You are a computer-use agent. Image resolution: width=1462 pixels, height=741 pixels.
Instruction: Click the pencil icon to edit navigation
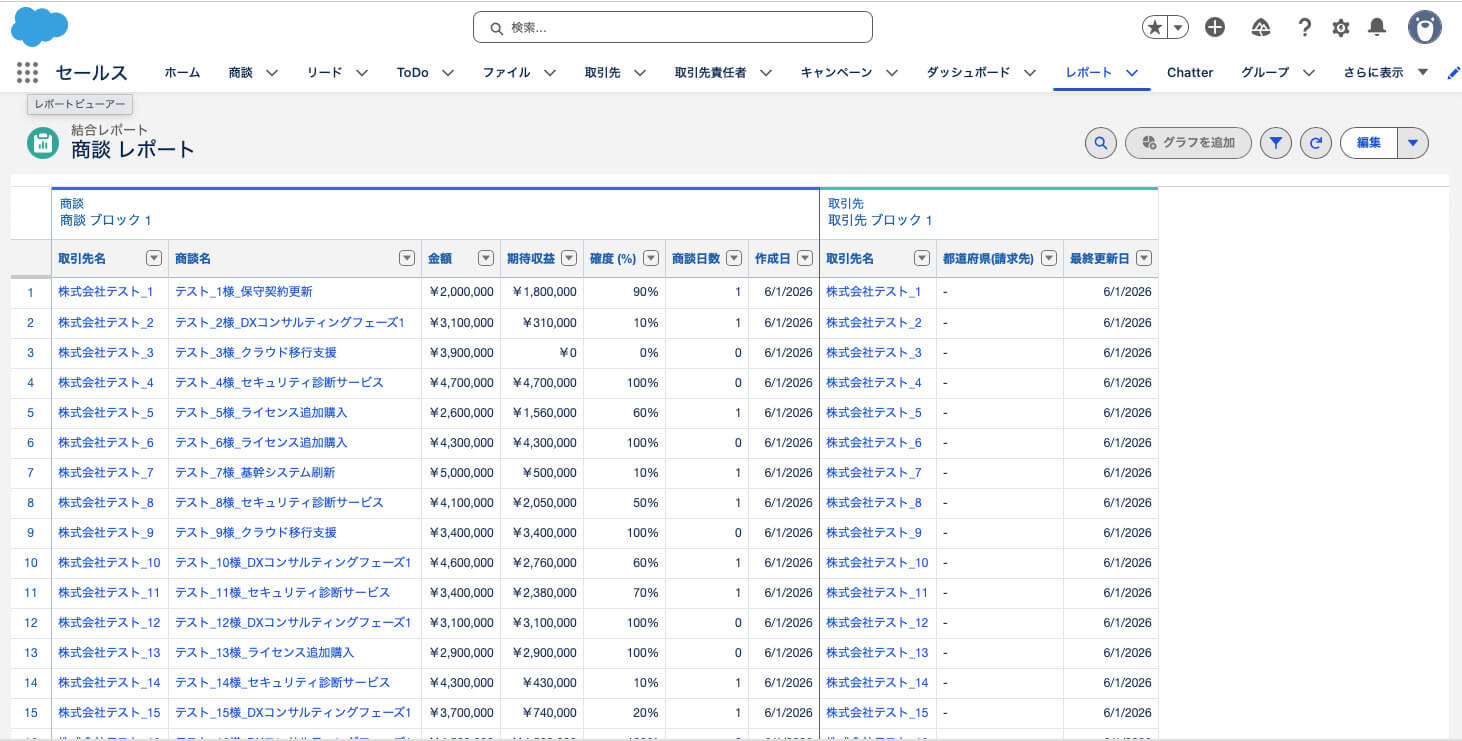(x=1453, y=73)
